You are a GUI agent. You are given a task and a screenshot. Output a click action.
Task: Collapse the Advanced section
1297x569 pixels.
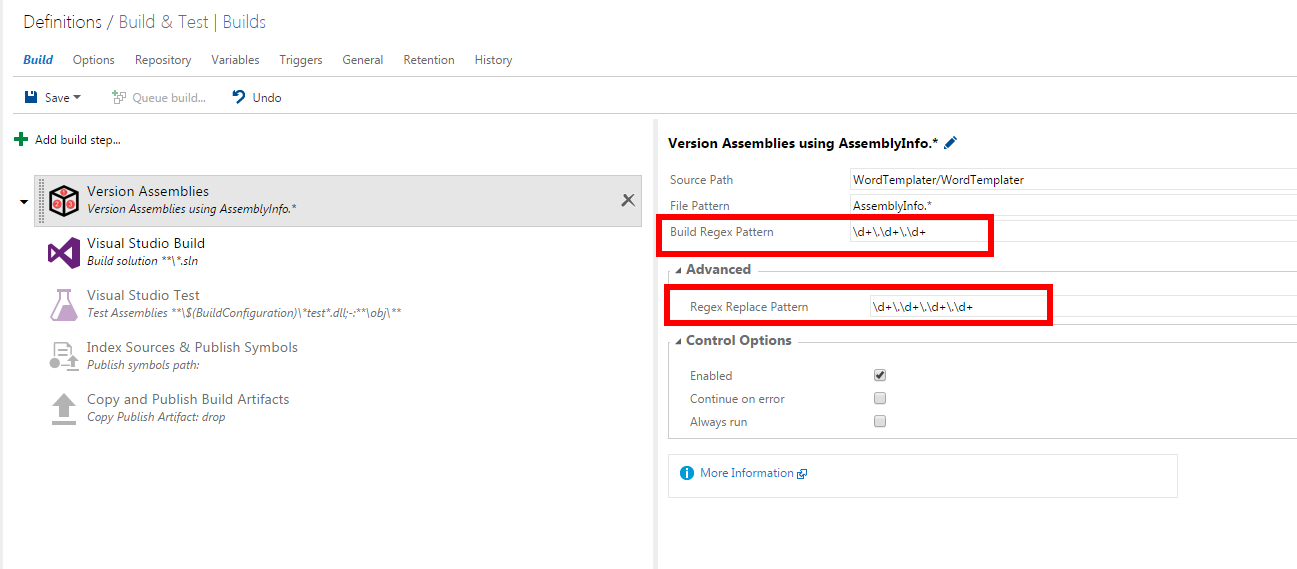tap(679, 270)
